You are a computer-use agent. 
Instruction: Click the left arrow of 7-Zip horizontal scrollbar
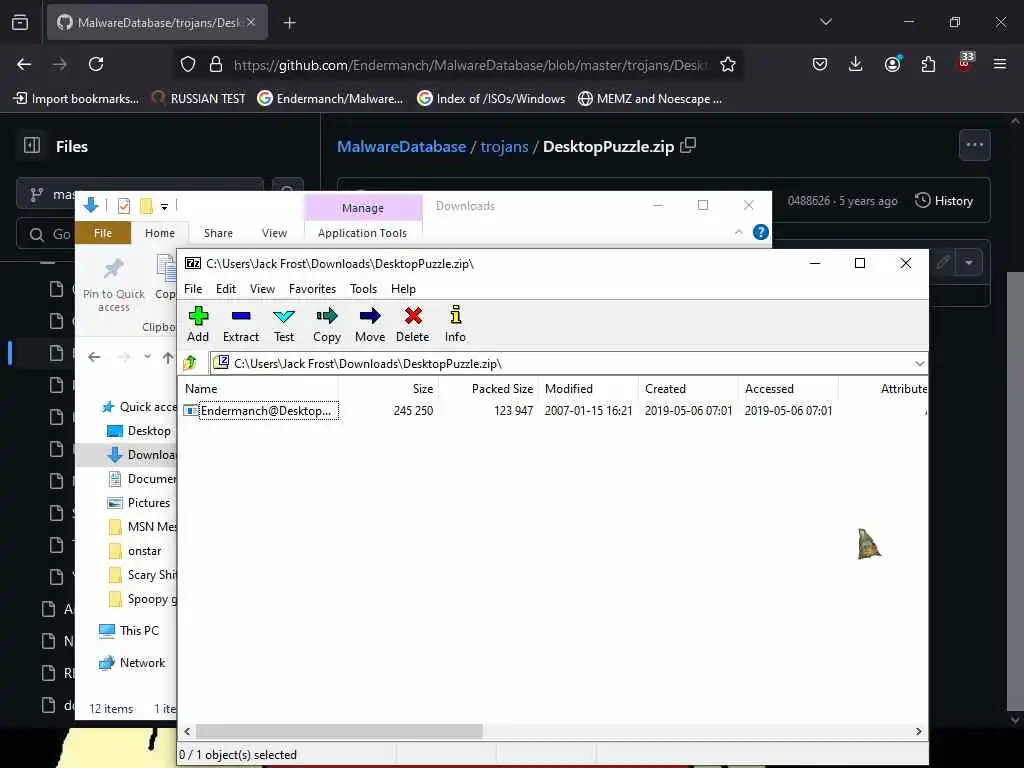[187, 731]
